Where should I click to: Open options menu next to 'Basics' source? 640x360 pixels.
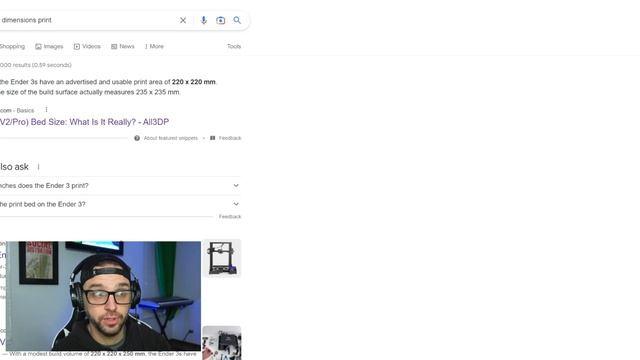[x=46, y=110]
